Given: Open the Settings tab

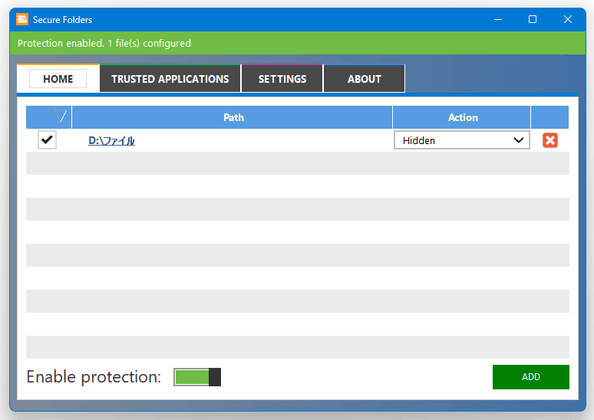Looking at the screenshot, I should click(x=282, y=79).
